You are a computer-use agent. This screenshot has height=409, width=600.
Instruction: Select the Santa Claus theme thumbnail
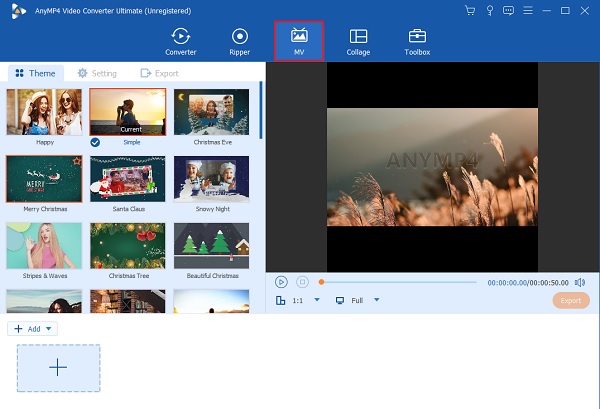pyautogui.click(x=128, y=179)
